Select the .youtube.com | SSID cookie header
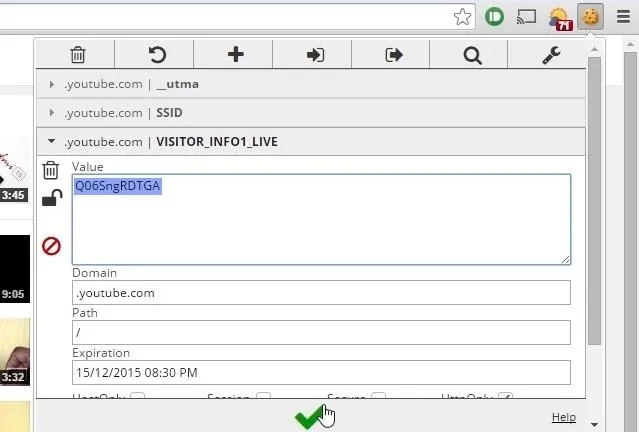Image resolution: width=639 pixels, height=432 pixels. click(311, 112)
